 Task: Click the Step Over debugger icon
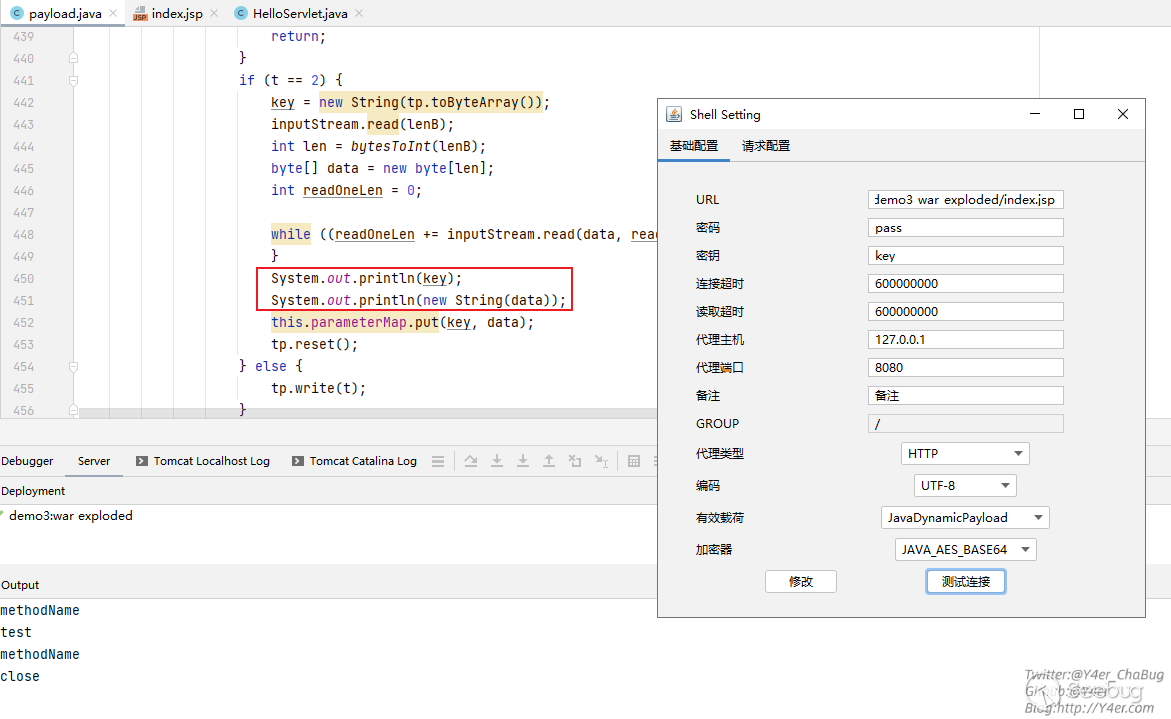(471, 461)
